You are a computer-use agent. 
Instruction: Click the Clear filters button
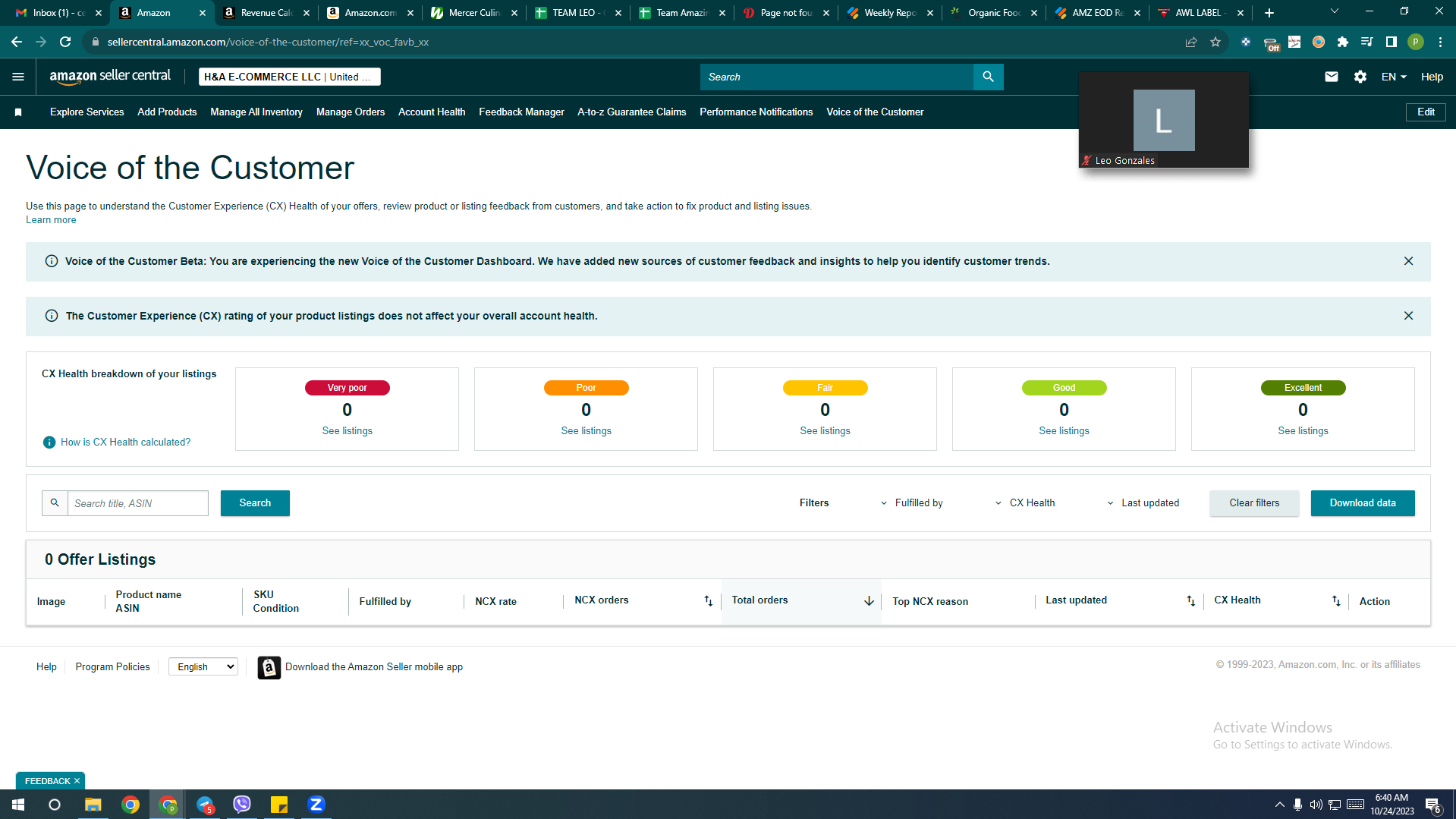point(1254,503)
